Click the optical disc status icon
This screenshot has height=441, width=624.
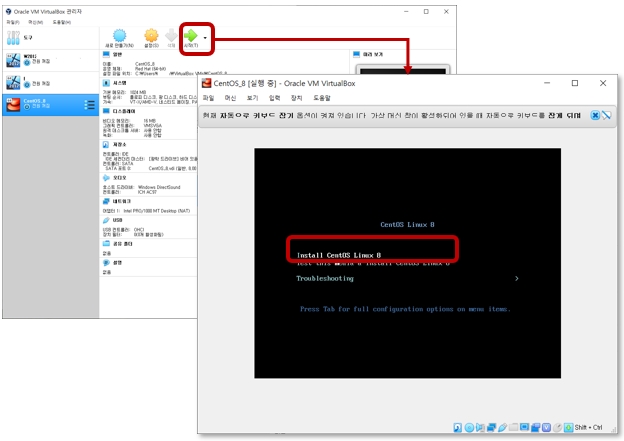pyautogui.click(x=470, y=427)
